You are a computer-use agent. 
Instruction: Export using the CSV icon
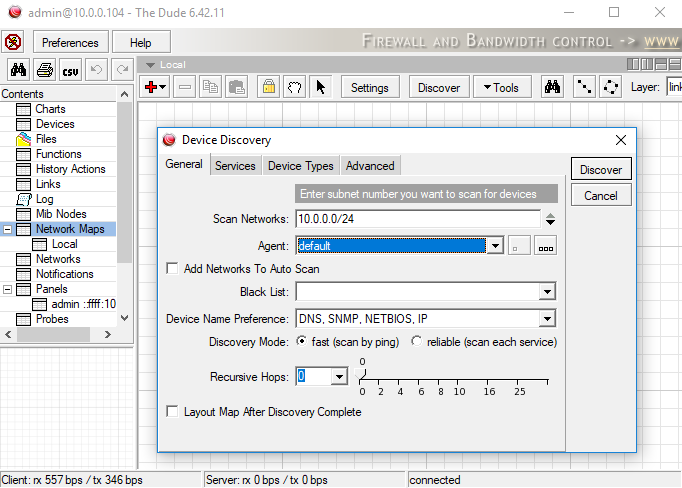(x=70, y=70)
